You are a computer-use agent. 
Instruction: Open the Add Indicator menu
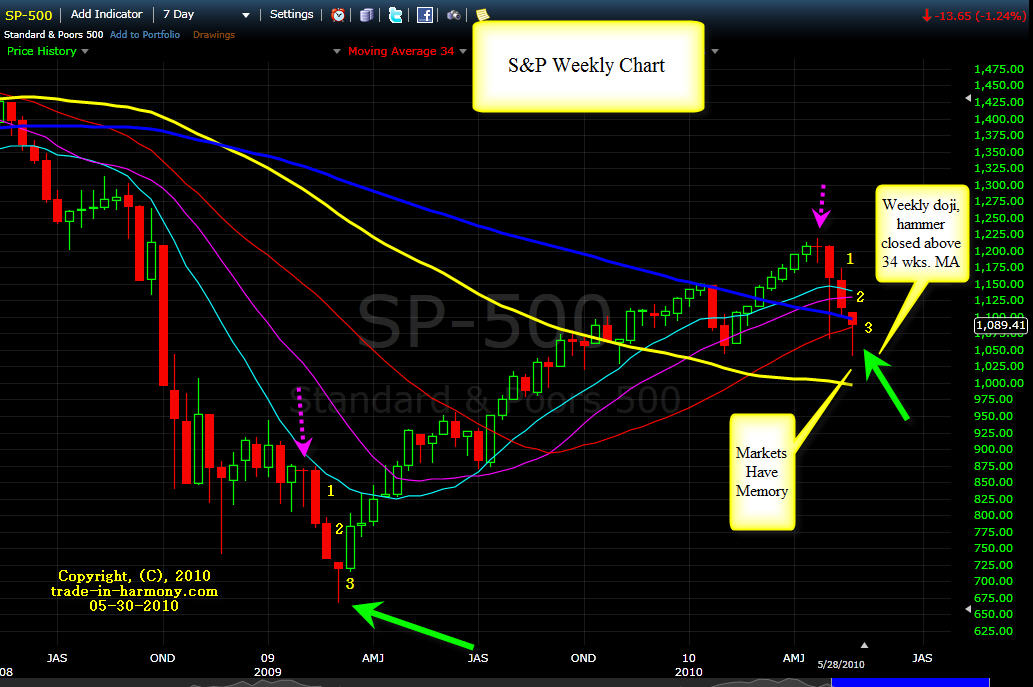coord(107,14)
